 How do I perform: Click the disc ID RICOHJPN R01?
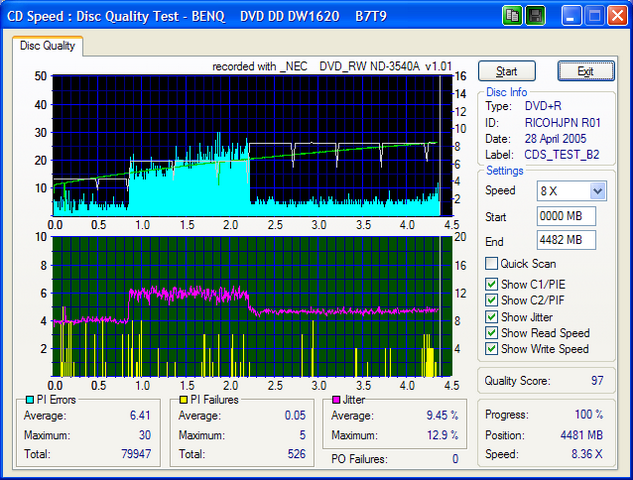562,122
